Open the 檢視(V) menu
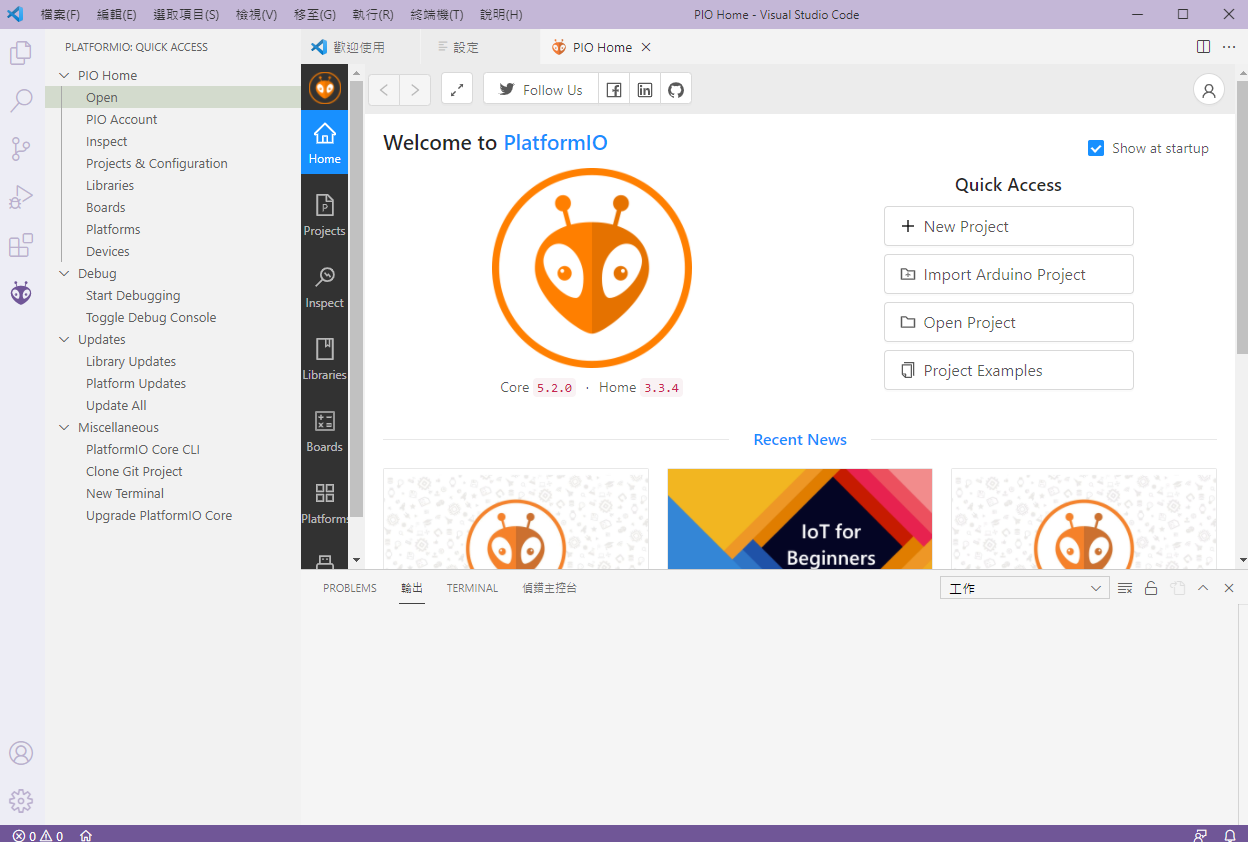The width and height of the screenshot is (1248, 842). click(256, 15)
